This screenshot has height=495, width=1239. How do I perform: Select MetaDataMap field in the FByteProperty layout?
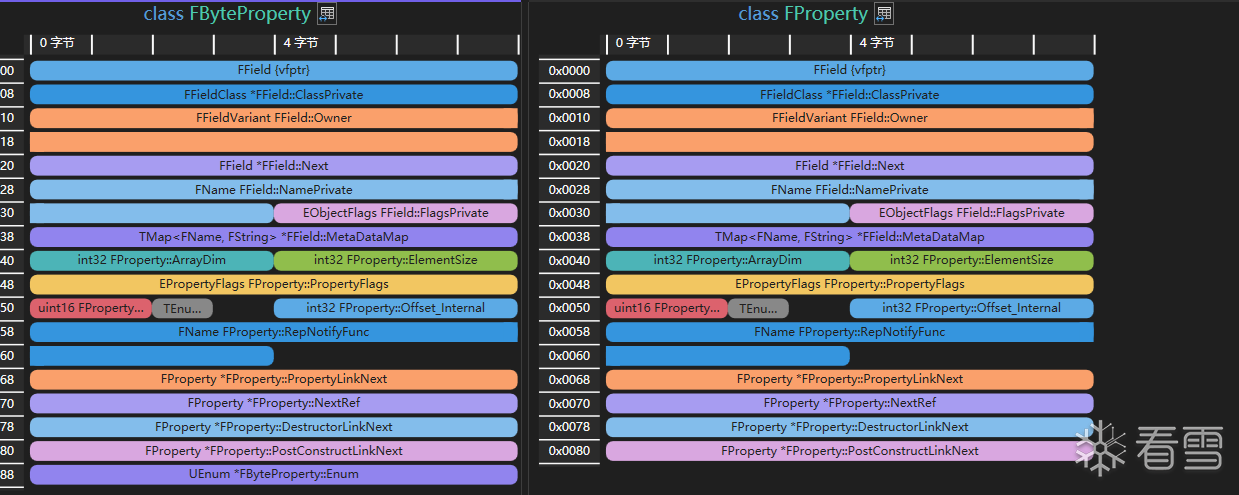pyautogui.click(x=273, y=237)
